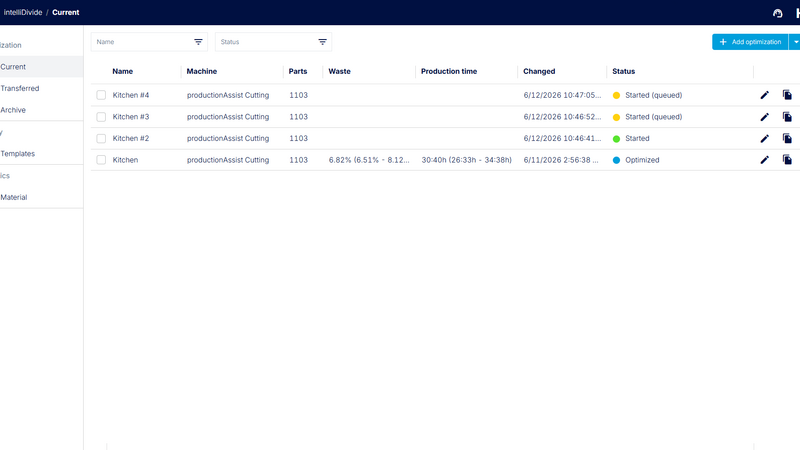Duplicate the Kitchen #4 optimization with the copy icon

(787, 95)
